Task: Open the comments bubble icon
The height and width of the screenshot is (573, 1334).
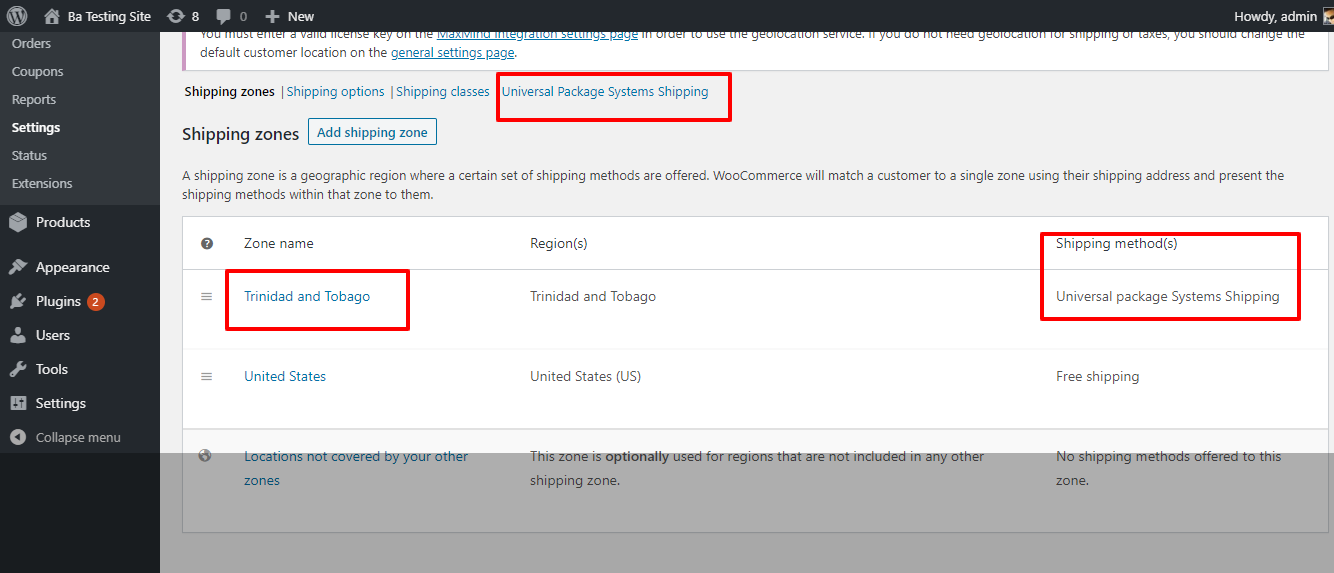Action: tap(224, 16)
